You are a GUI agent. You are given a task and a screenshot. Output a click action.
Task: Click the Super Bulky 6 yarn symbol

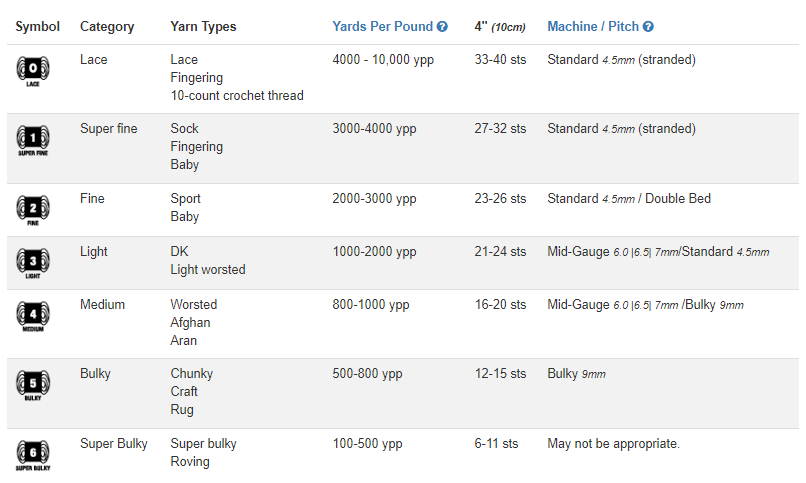coord(33,455)
